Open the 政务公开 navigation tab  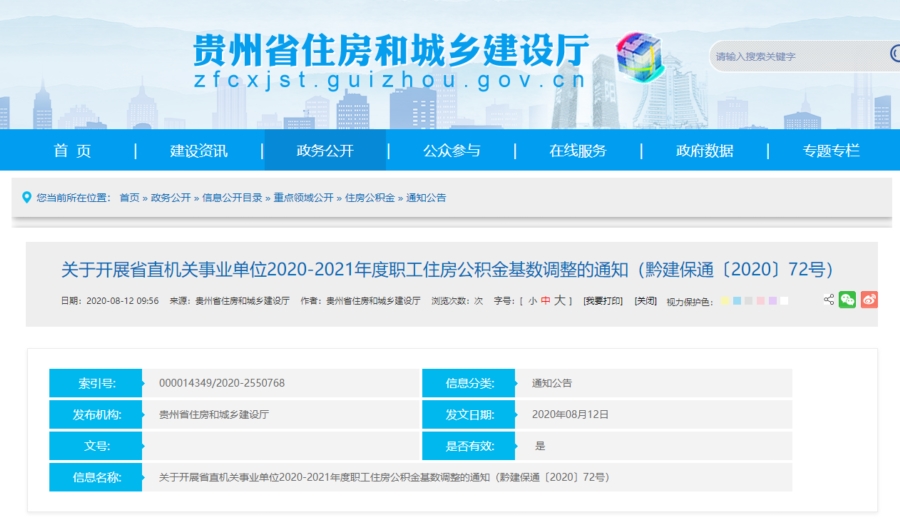325,150
